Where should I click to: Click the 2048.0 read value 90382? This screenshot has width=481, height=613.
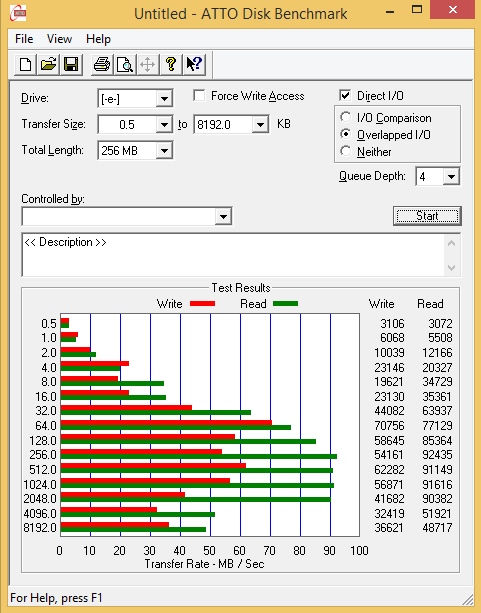[x=437, y=498]
